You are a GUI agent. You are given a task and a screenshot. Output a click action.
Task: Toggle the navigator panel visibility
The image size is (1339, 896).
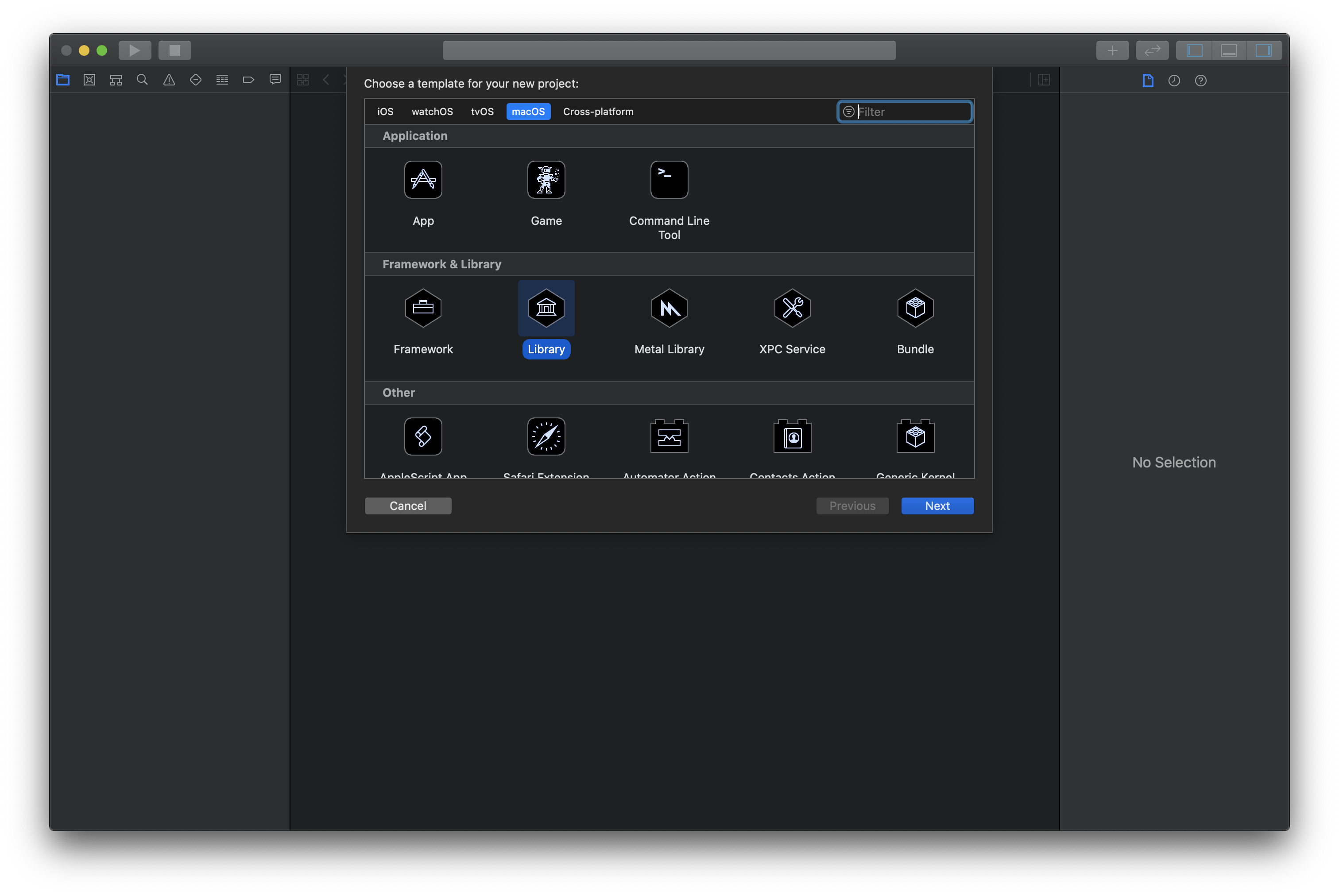click(x=1194, y=50)
